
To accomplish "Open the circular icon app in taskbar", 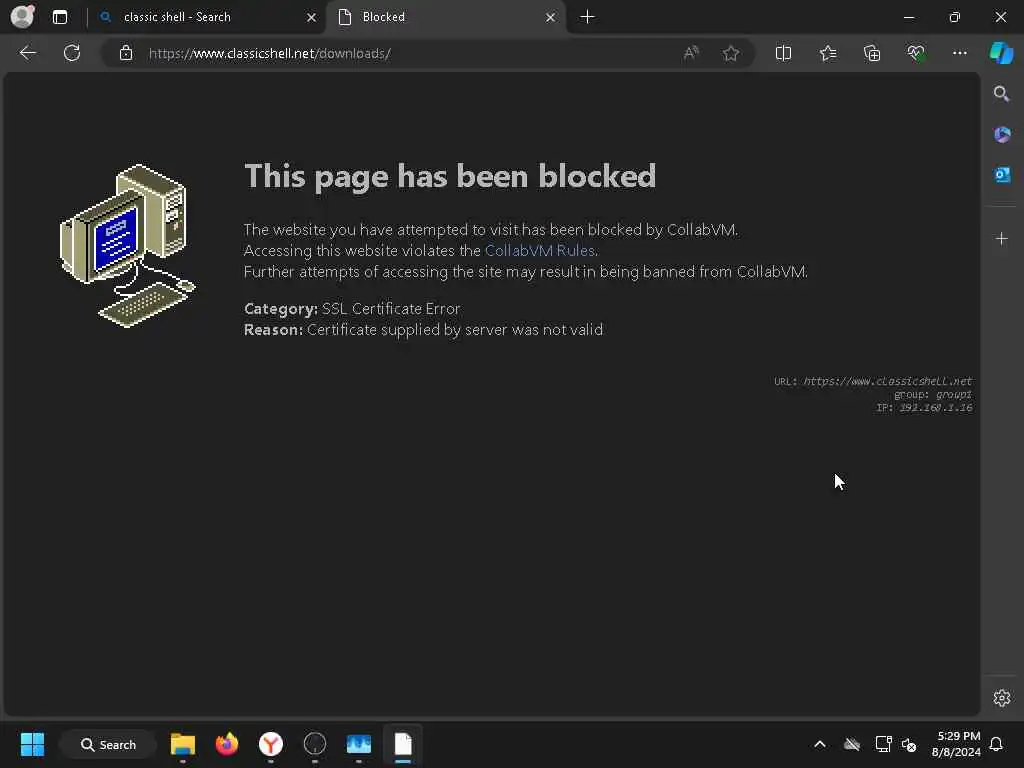I will 315,744.
